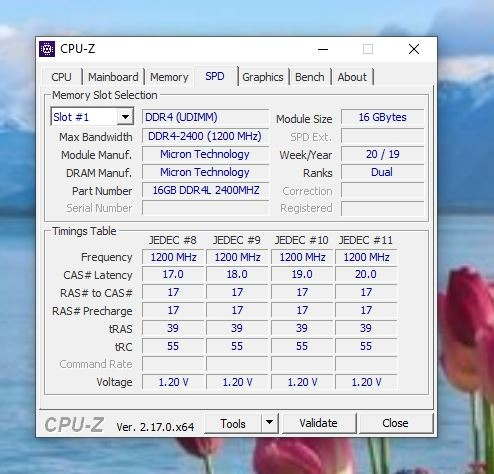Click JEDEC #8 RAS# to CAS# value 17

(173, 292)
